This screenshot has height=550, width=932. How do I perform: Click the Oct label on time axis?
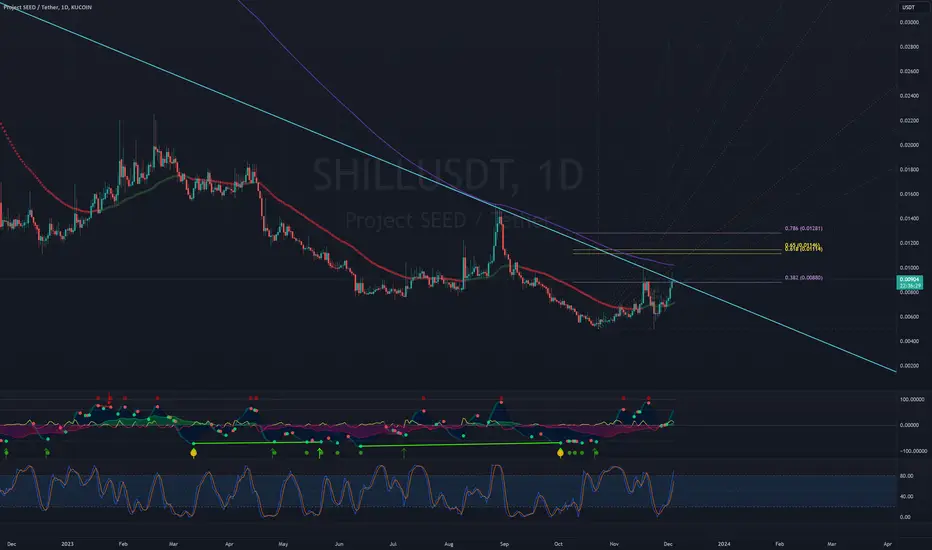click(558, 544)
